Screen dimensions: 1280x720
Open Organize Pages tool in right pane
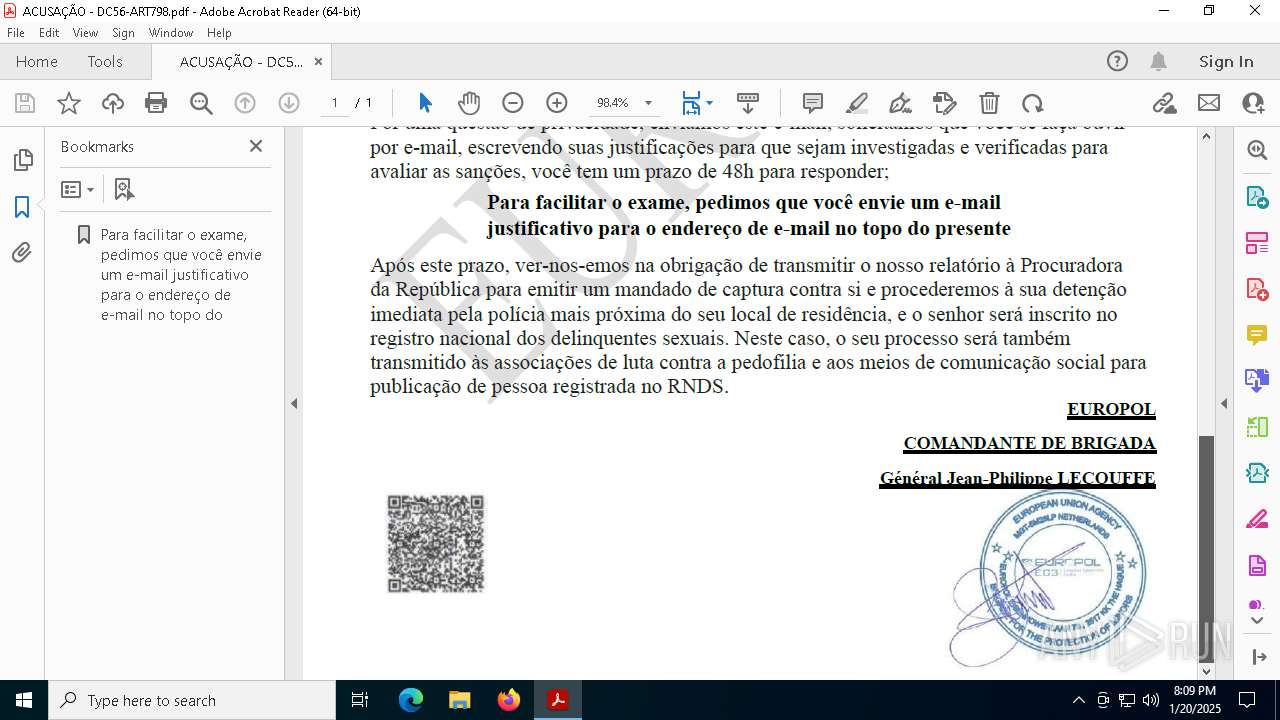(x=1257, y=243)
